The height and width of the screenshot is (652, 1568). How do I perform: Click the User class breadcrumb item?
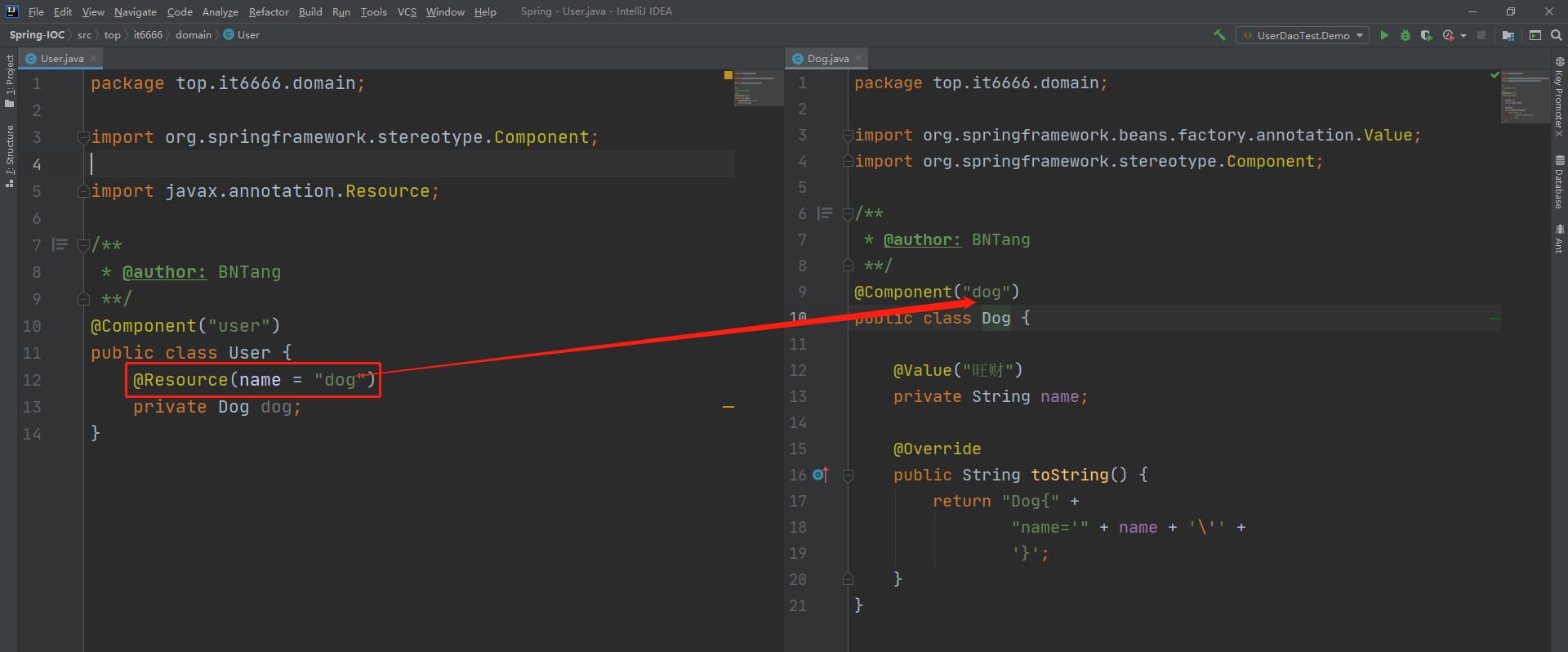(x=242, y=34)
